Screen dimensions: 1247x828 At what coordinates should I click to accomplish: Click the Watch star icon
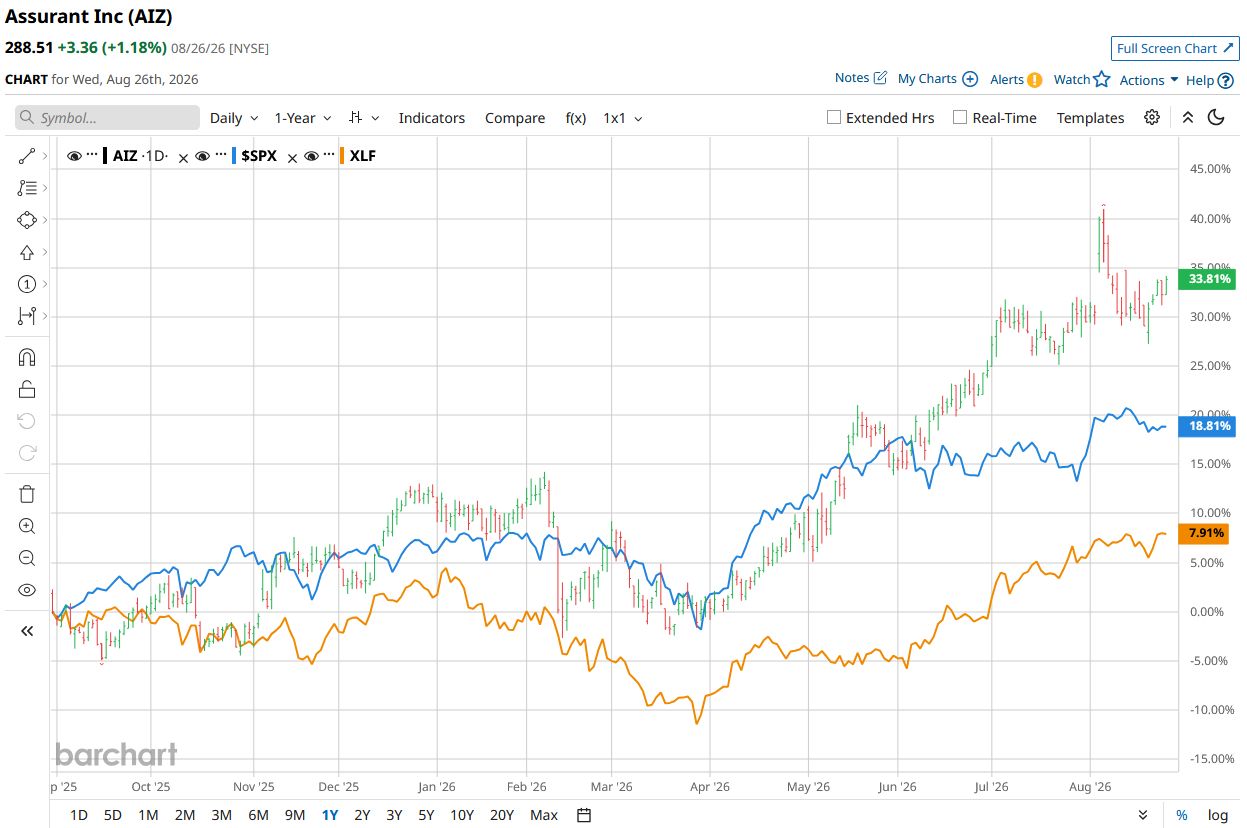1102,79
